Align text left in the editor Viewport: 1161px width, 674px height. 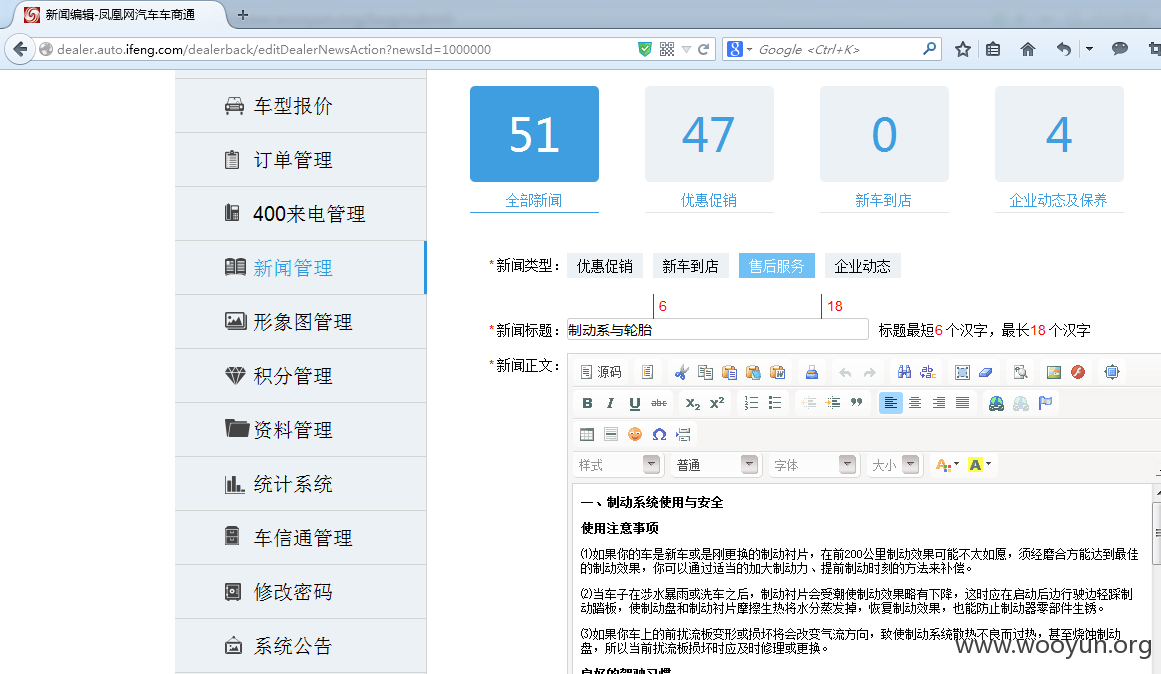click(891, 403)
